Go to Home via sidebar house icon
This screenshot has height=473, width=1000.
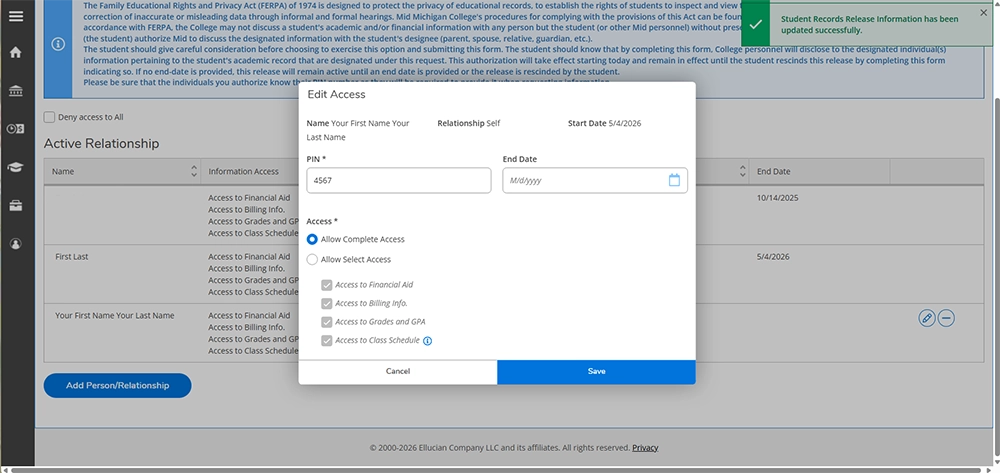(16, 53)
